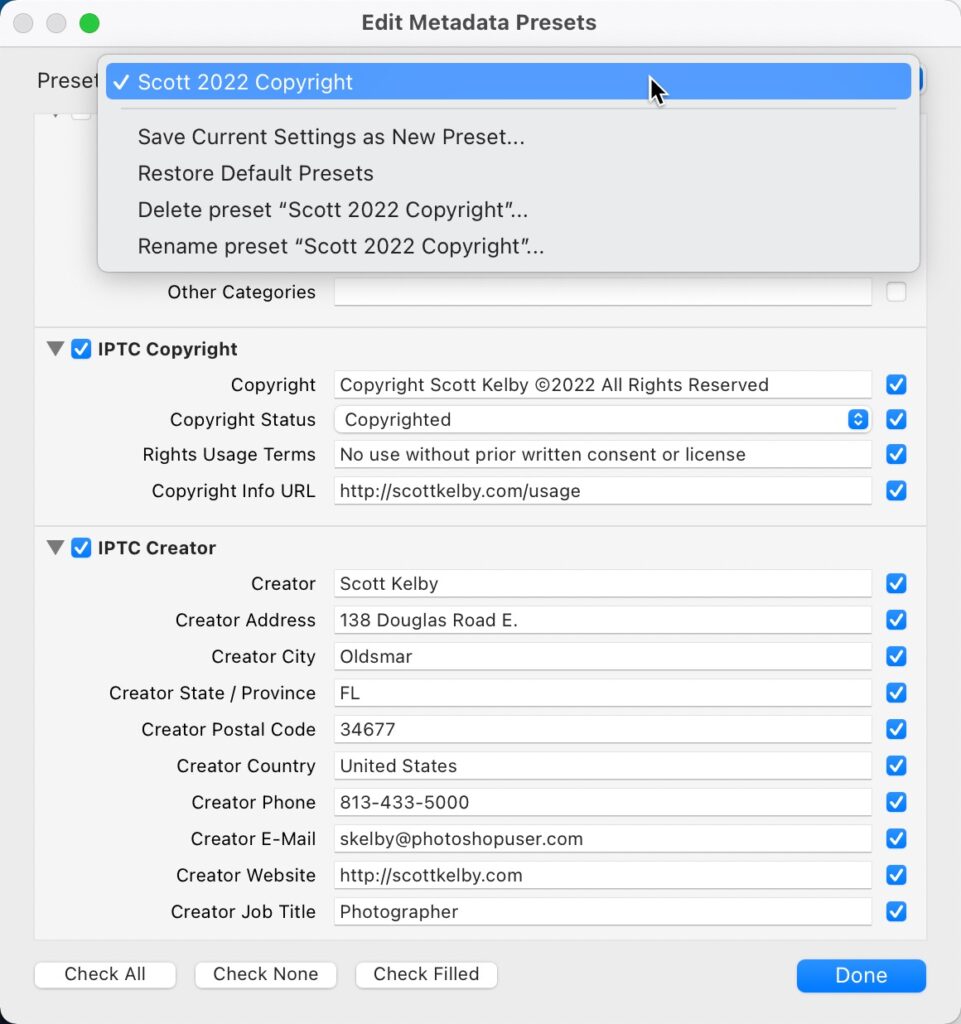Viewport: 961px width, 1024px height.
Task: Uncheck the Creator City checkbox
Action: click(896, 656)
